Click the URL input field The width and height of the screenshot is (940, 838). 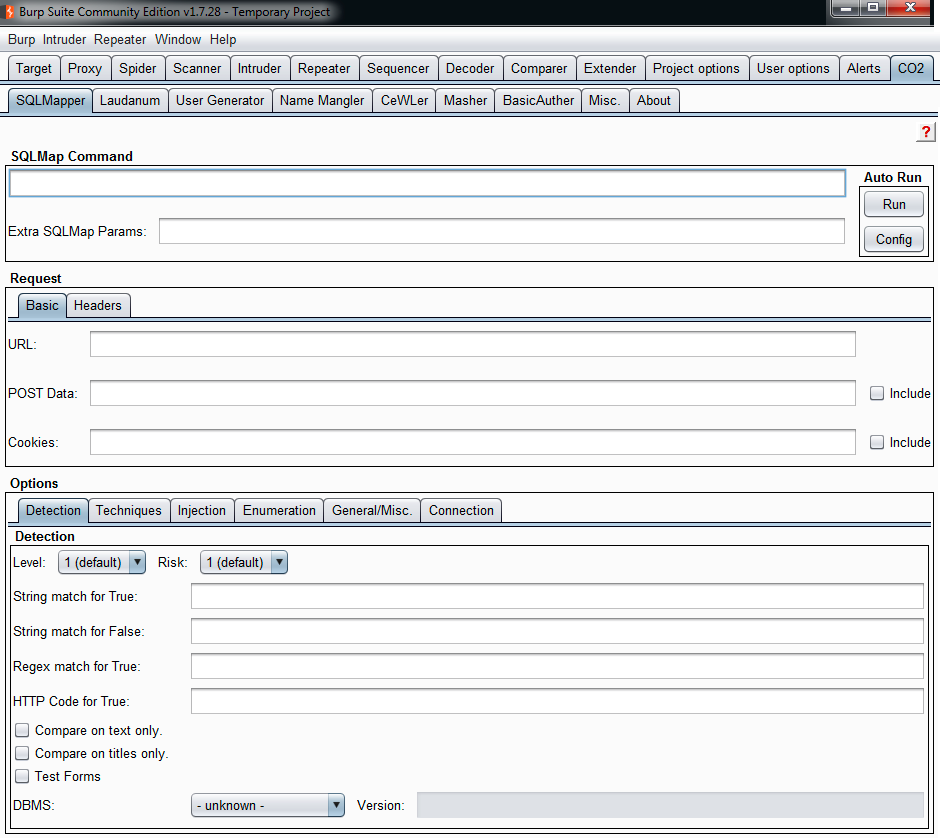click(473, 344)
